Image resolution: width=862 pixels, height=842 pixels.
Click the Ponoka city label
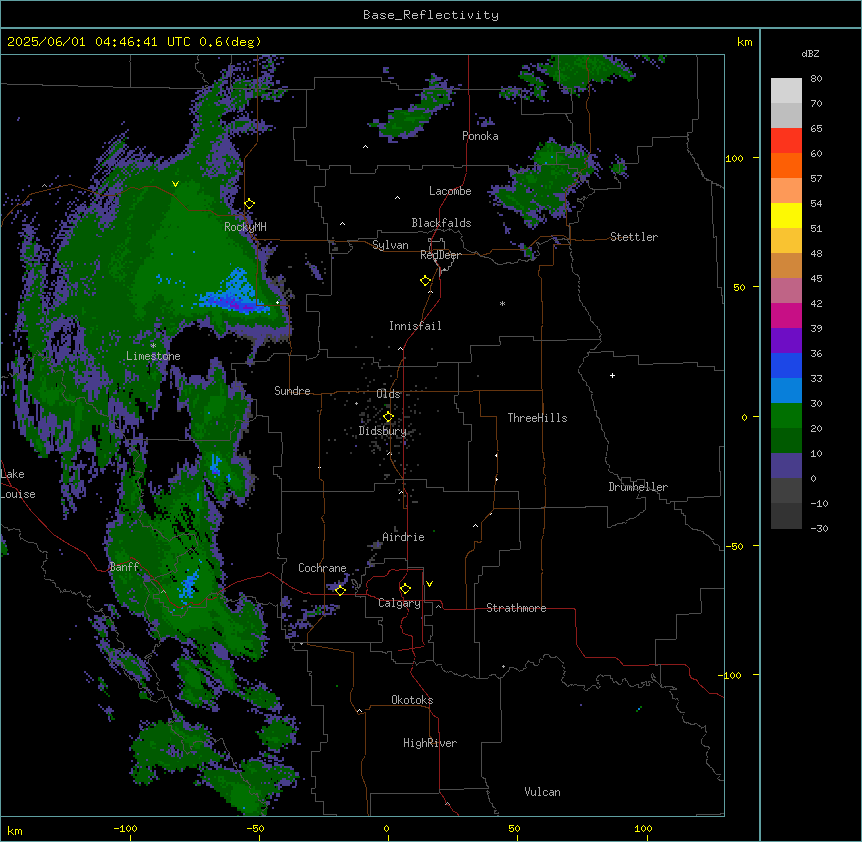[x=480, y=136]
